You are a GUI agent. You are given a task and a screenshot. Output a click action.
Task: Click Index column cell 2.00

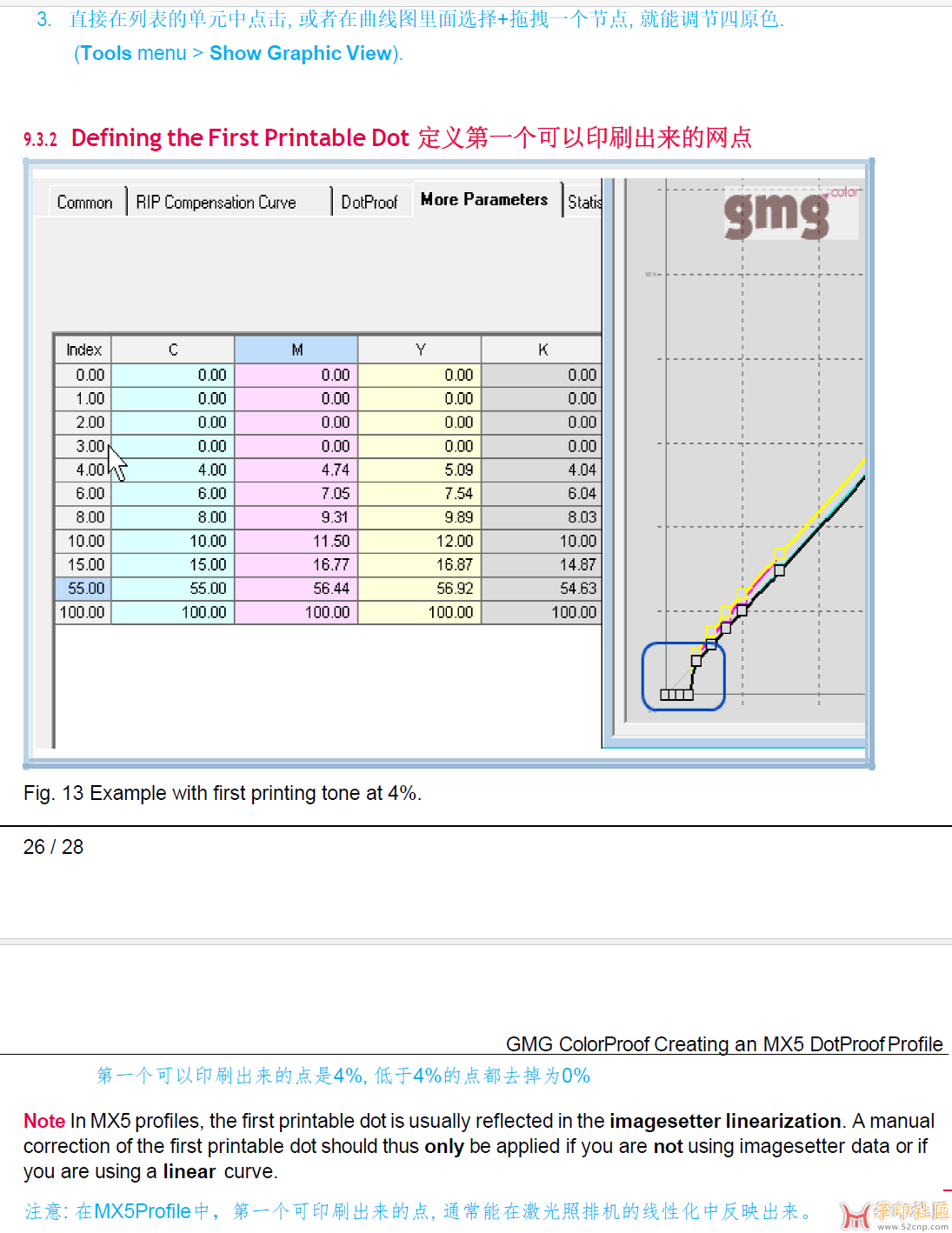[x=83, y=422]
